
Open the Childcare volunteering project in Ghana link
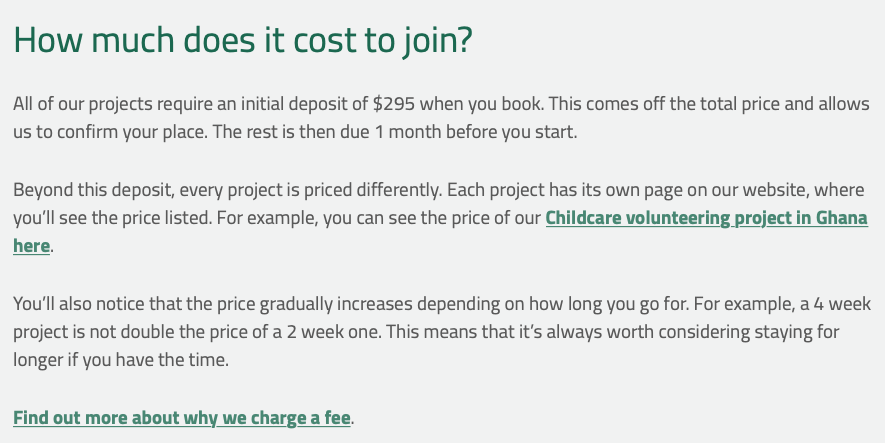click(706, 218)
